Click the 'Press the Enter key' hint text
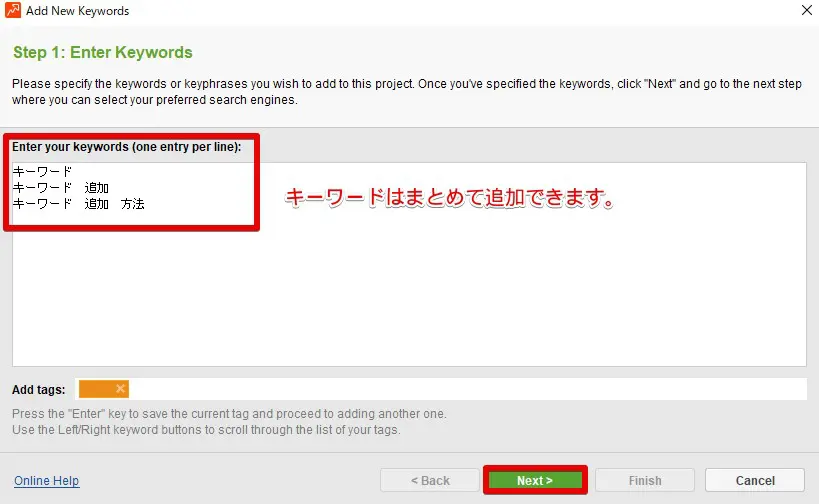This screenshot has height=504, width=819. tap(229, 414)
